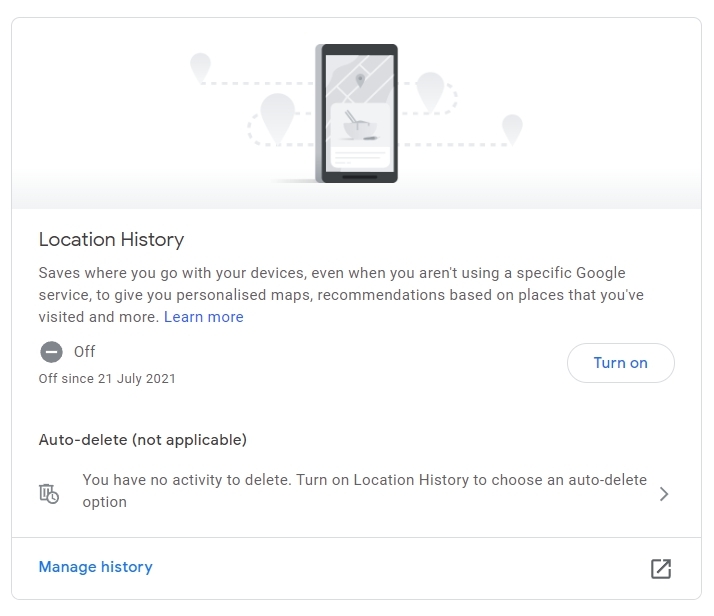Click the 'Saves where you go' description paragraph
The width and height of the screenshot is (714, 616).
pos(341,295)
